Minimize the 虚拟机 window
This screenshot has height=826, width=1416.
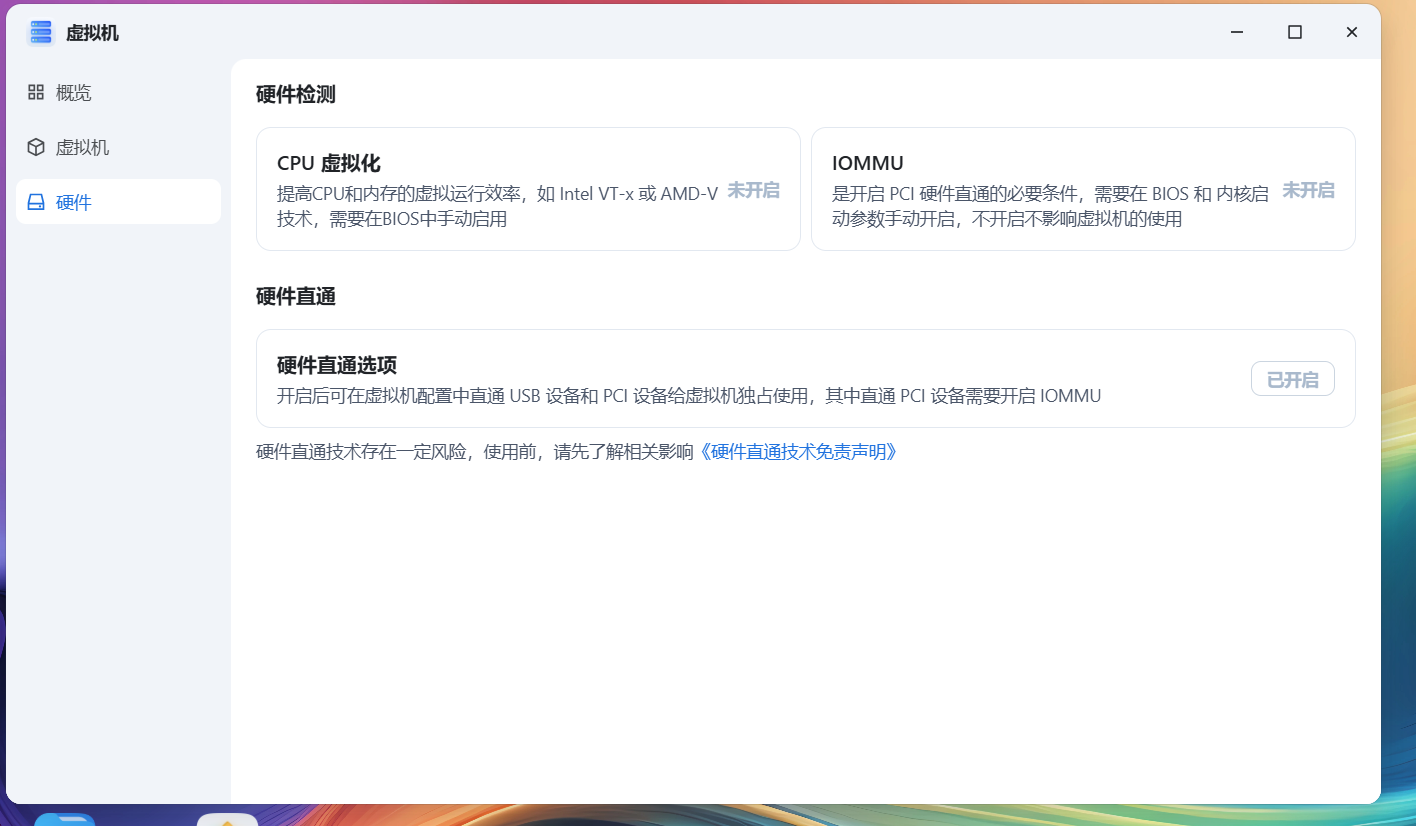1238,32
